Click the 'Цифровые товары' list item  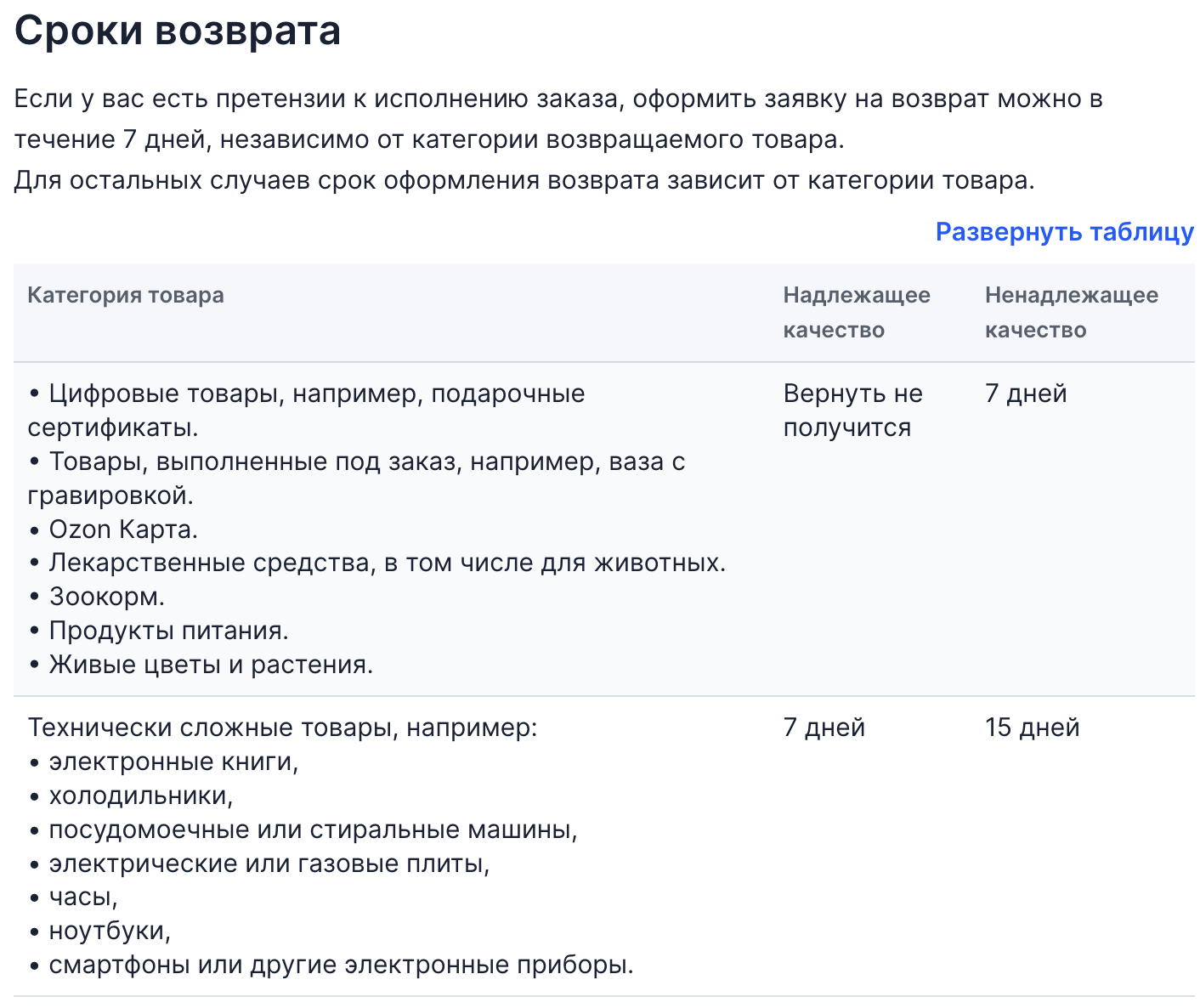pyautogui.click(x=307, y=411)
